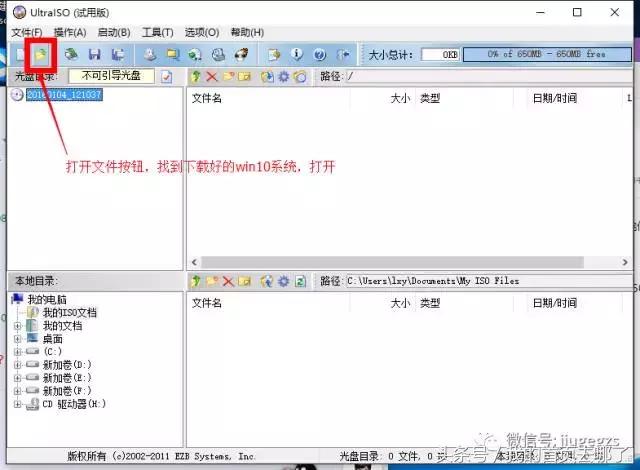Expand the 新加卷(E:) tree node
The width and height of the screenshot is (640, 470).
coord(18,378)
